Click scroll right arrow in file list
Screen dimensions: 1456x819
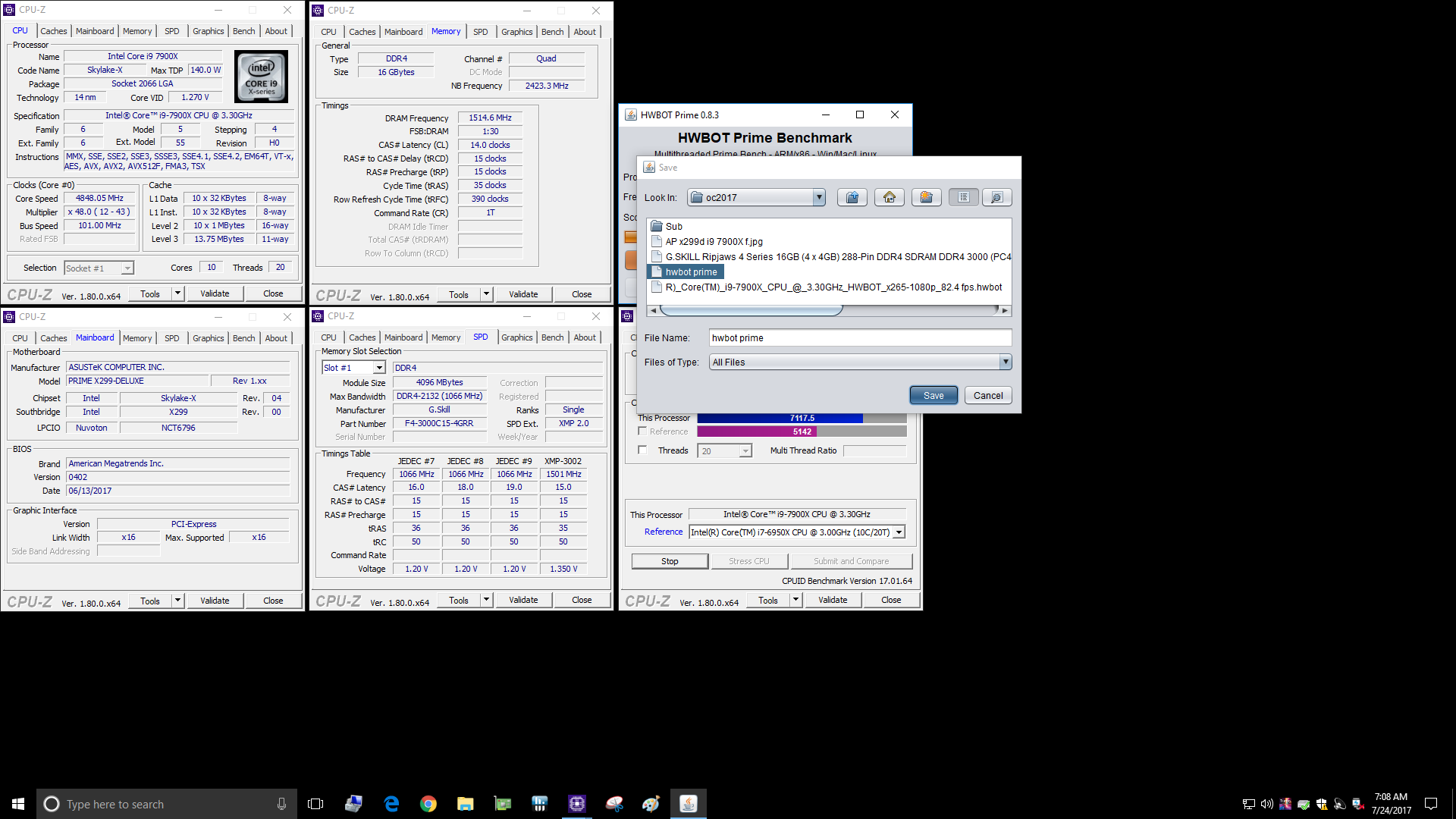(1006, 310)
